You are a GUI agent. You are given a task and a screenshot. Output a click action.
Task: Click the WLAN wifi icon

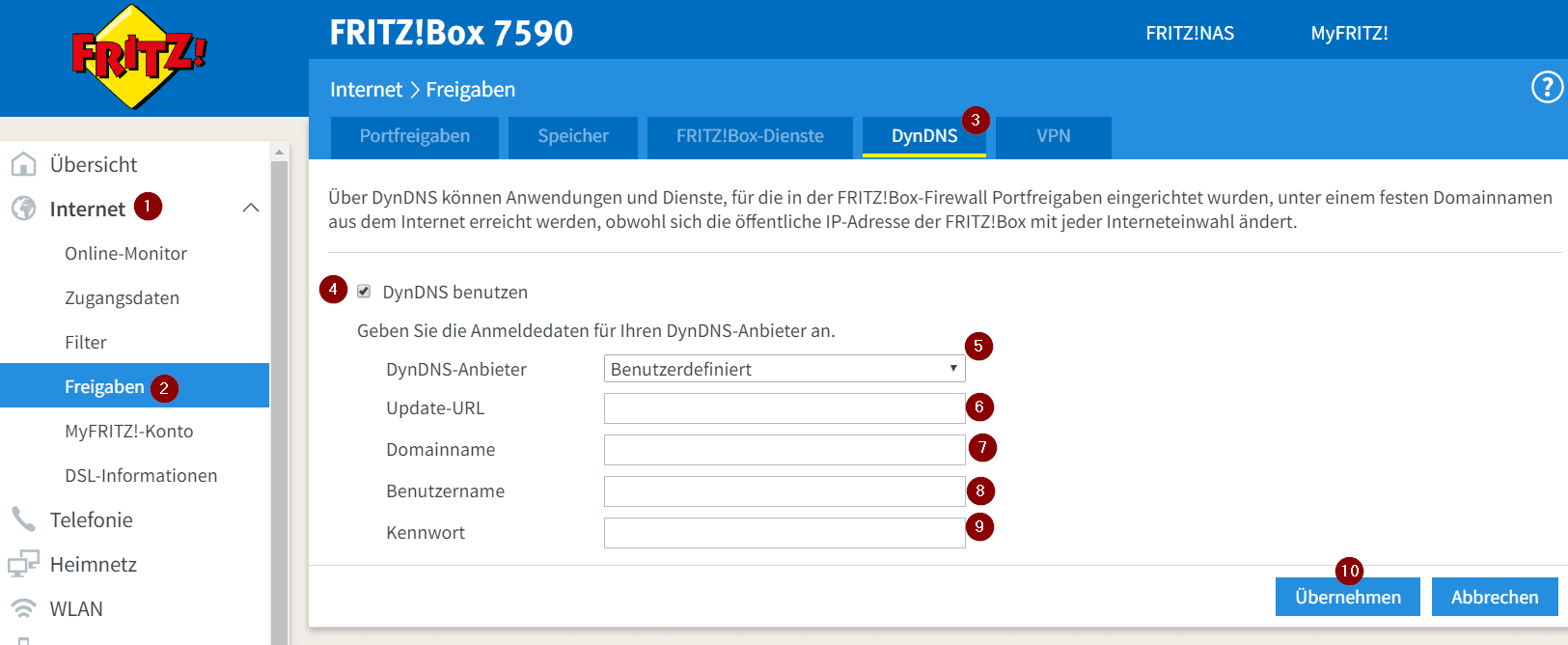tap(23, 608)
